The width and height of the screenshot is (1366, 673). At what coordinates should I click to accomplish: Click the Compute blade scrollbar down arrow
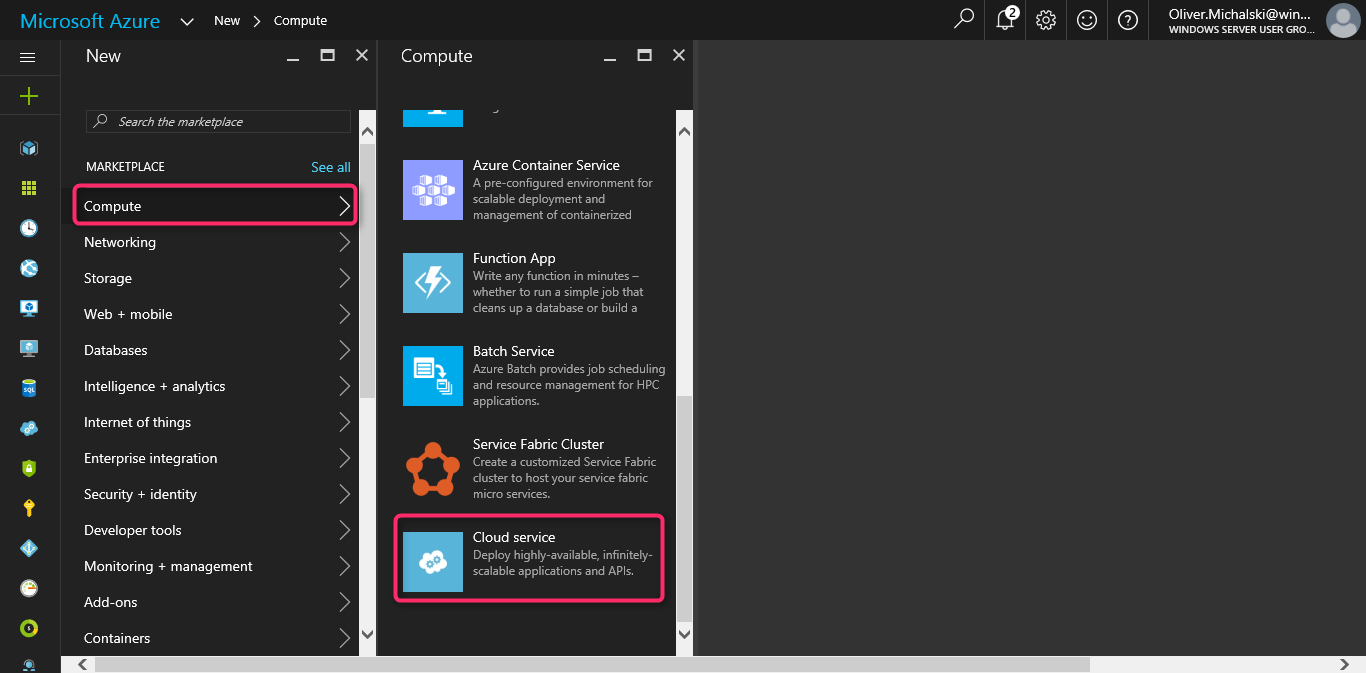point(684,633)
